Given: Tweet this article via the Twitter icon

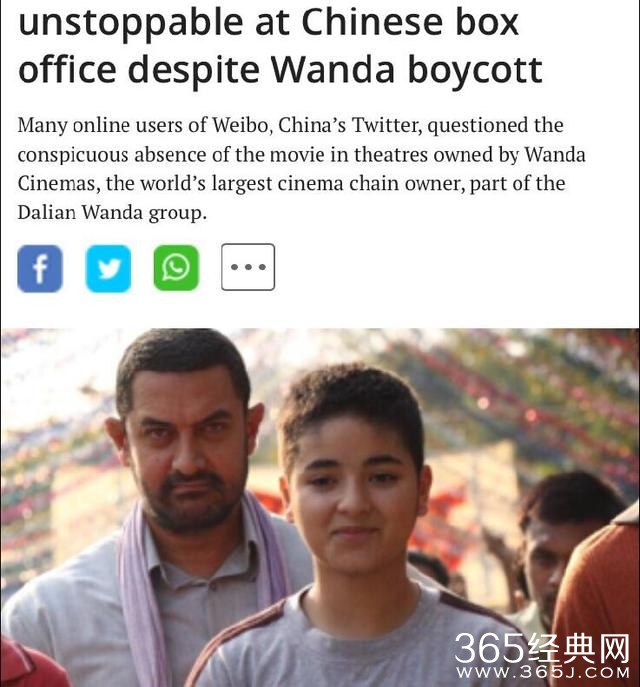Looking at the screenshot, I should click(108, 268).
